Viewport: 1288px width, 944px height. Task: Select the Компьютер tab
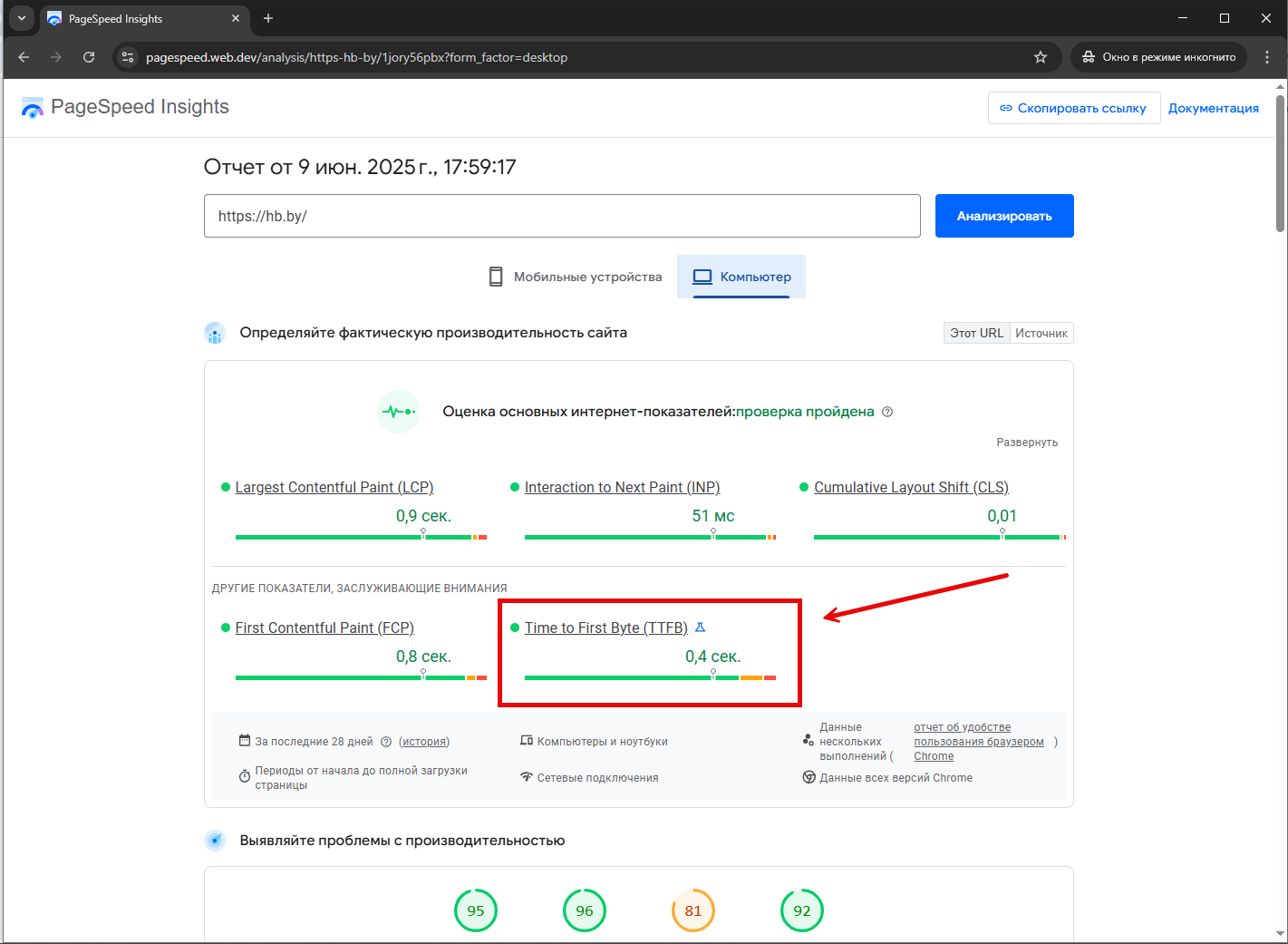741,277
